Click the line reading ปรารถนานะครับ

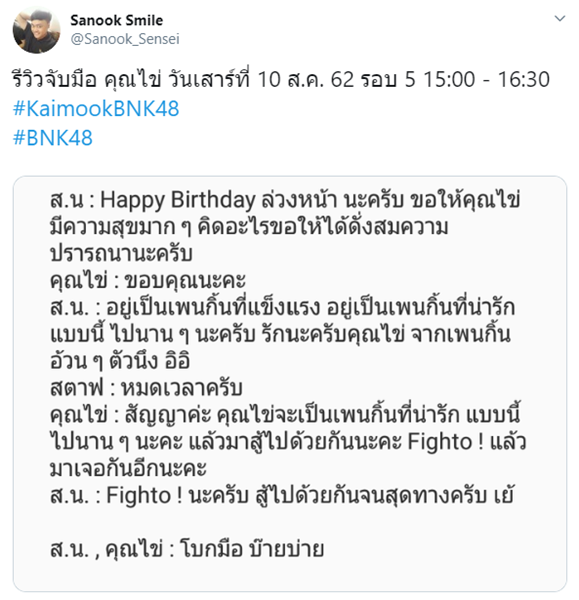(121, 254)
